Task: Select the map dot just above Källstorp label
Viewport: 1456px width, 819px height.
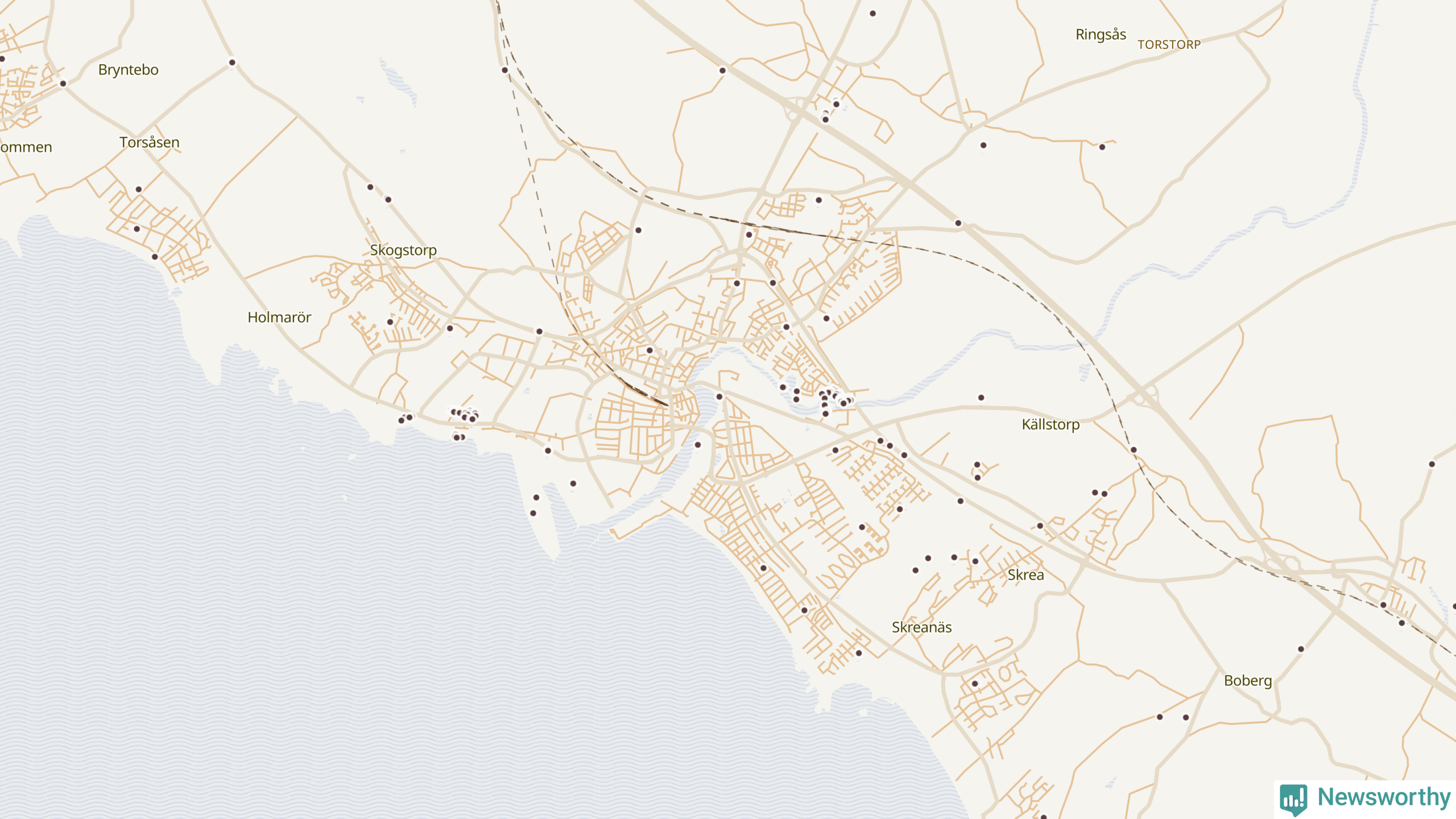Action: (981, 398)
